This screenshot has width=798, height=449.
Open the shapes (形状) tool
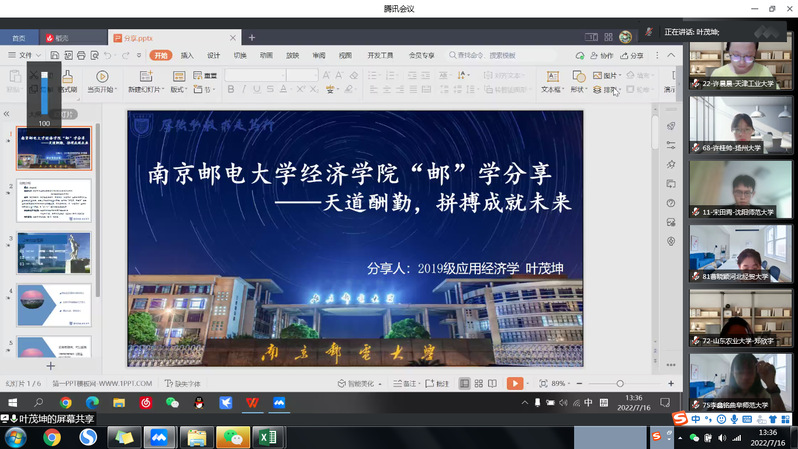pos(578,82)
